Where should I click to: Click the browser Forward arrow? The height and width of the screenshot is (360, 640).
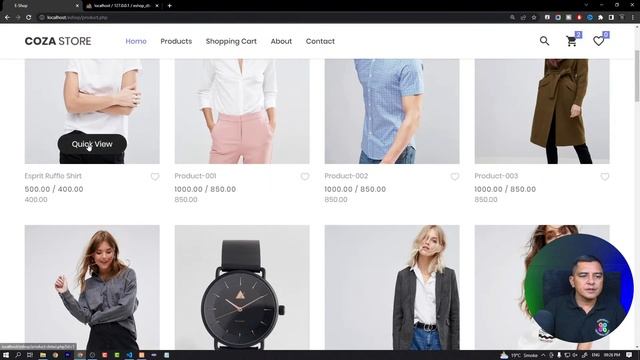(18, 18)
